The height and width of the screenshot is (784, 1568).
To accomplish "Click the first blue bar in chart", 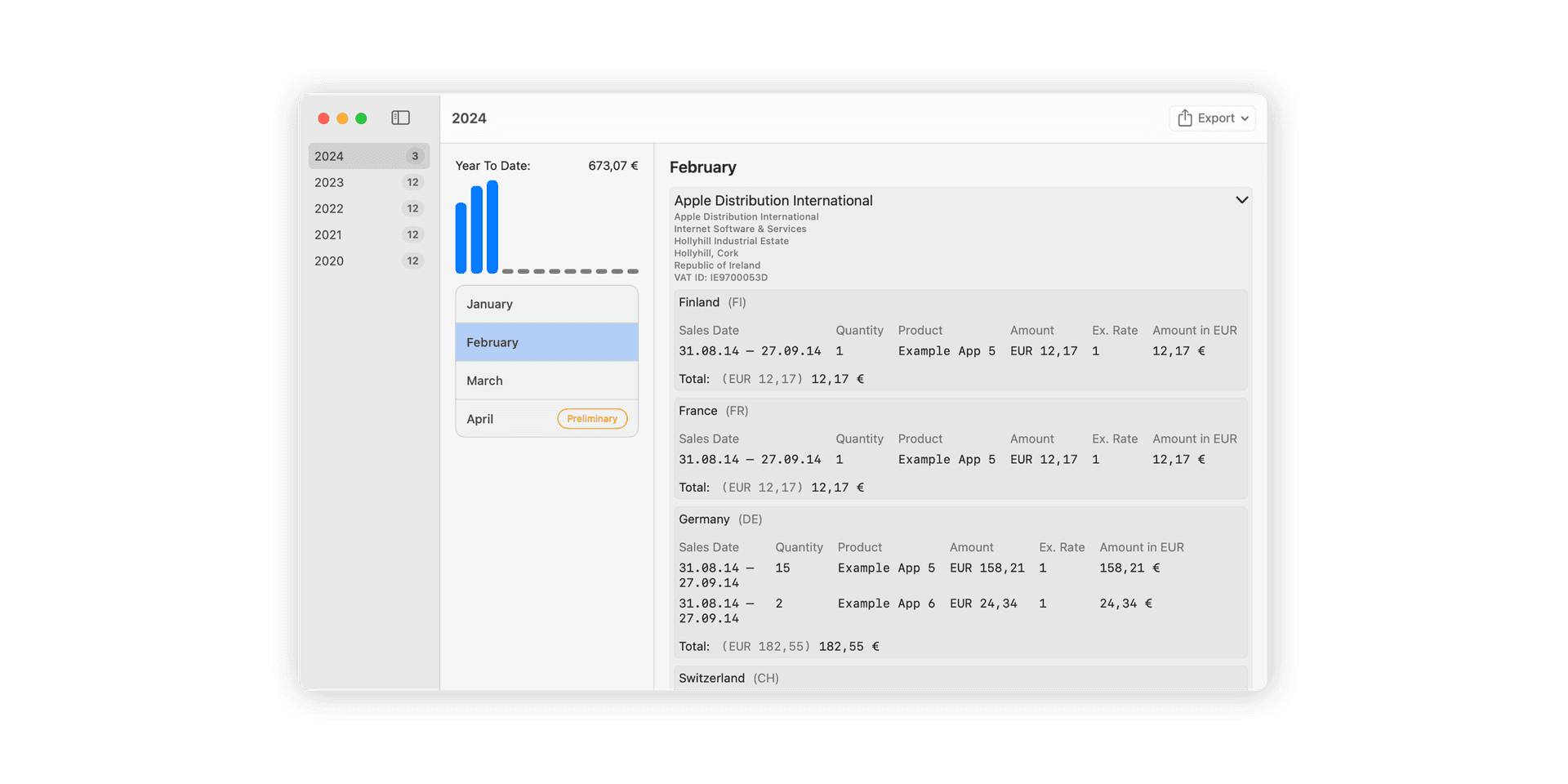I will [x=461, y=238].
